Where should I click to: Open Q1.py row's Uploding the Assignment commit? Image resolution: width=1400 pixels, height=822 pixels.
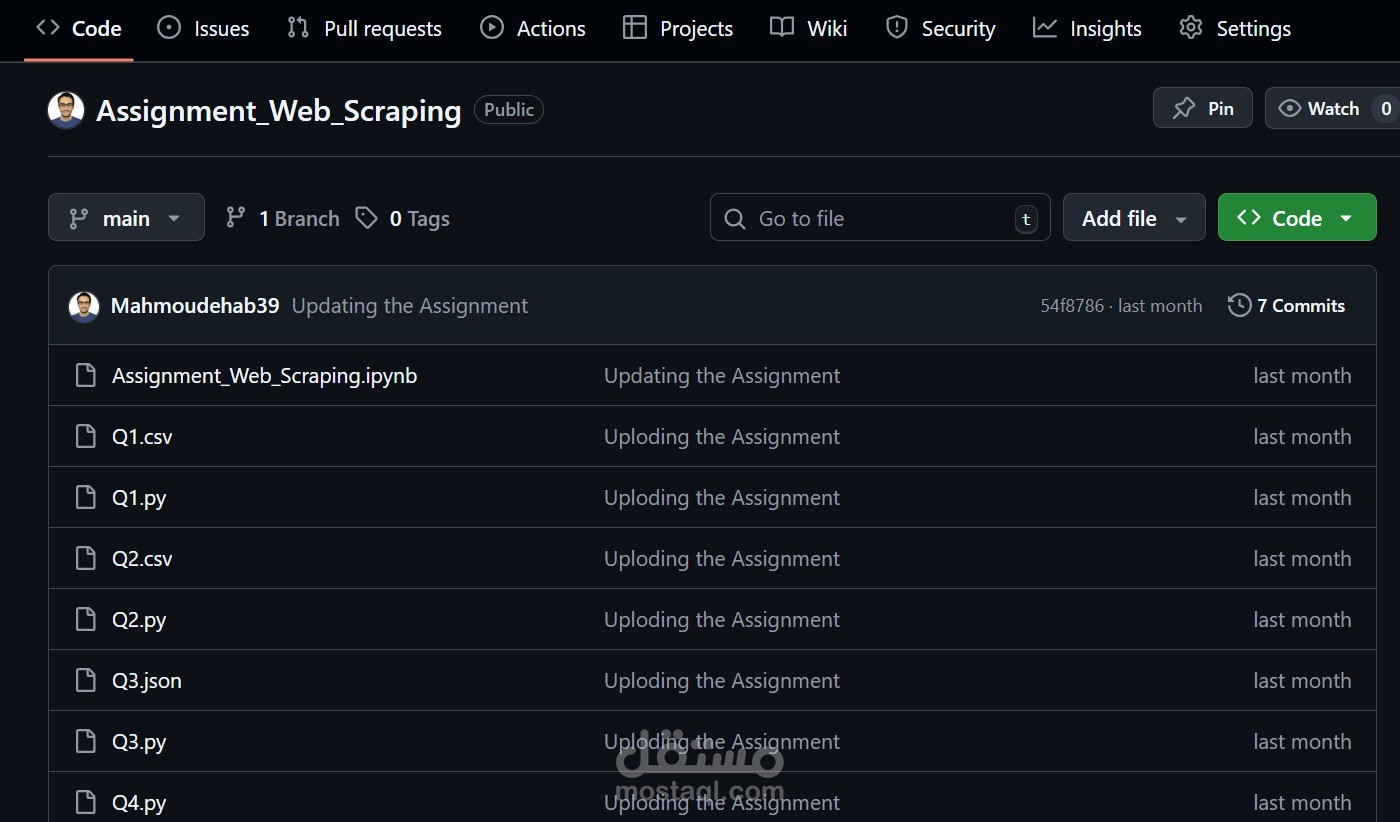tap(722, 498)
